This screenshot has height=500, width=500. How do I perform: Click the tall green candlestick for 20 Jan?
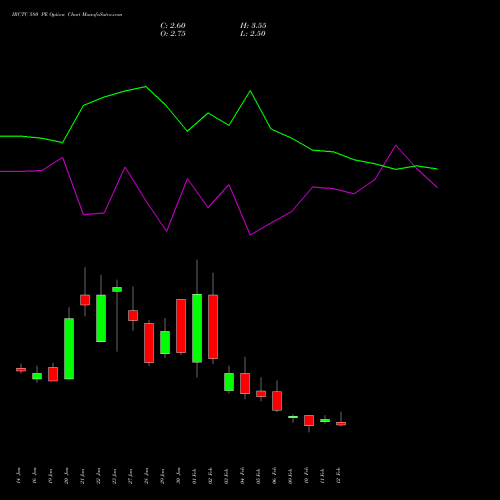69,349
